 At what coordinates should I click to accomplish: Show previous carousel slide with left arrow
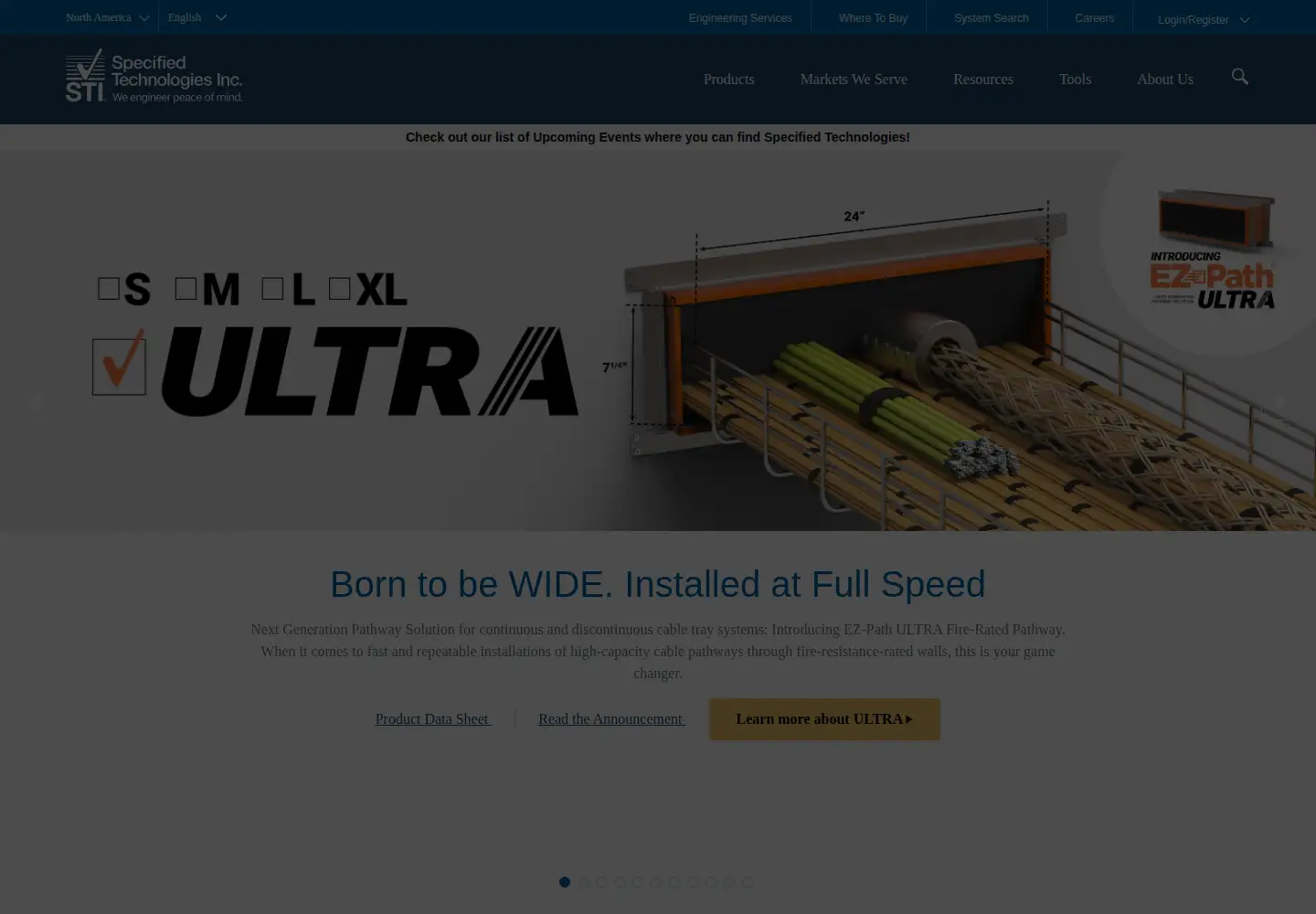pyautogui.click(x=35, y=402)
